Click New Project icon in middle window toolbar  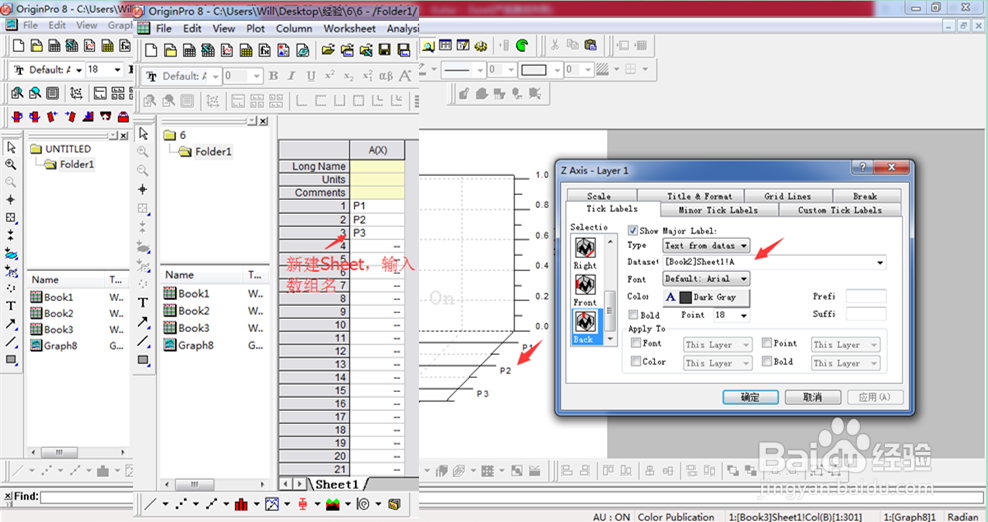point(151,51)
